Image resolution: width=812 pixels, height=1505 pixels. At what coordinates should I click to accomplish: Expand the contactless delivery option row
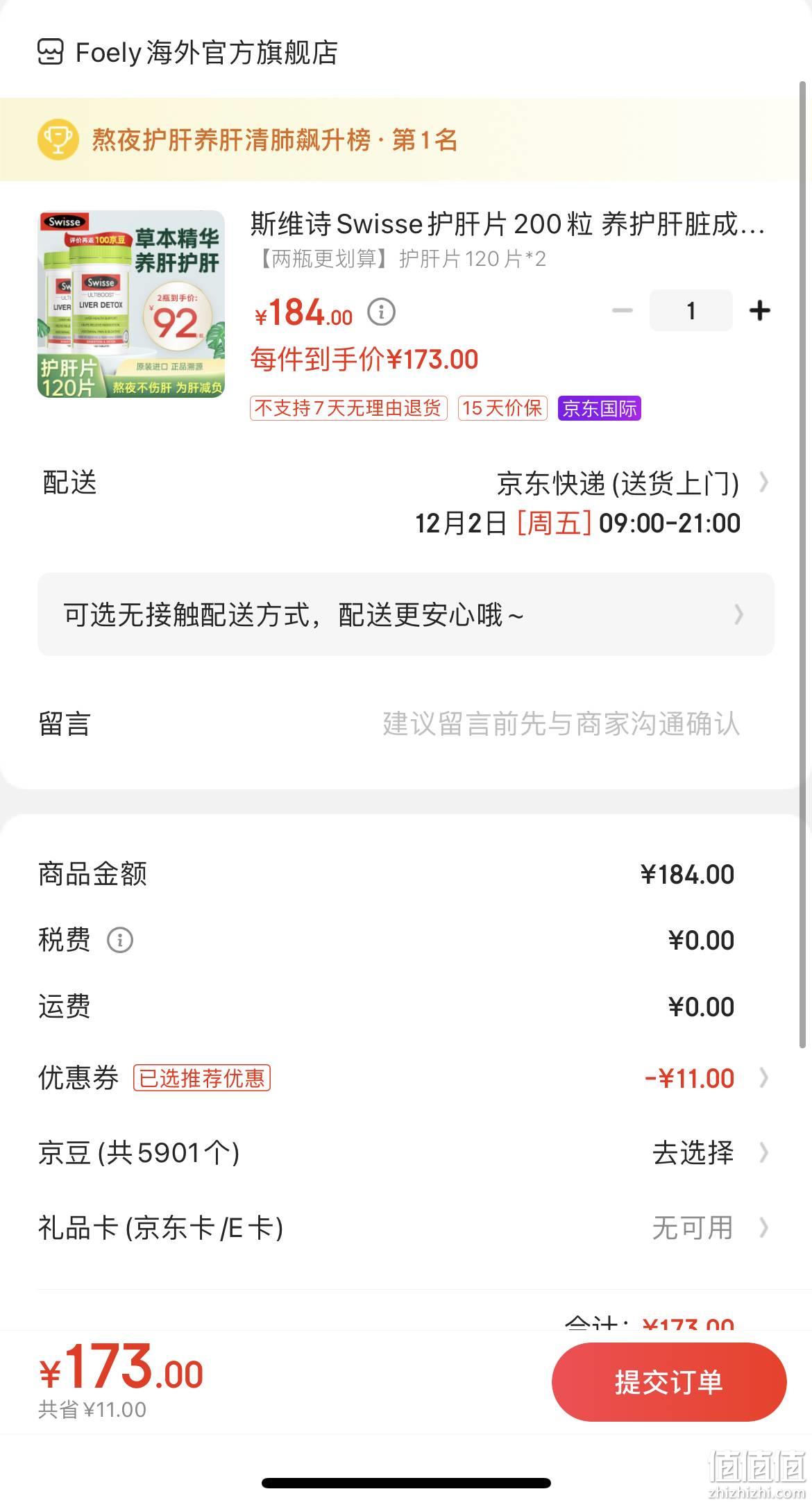[406, 614]
